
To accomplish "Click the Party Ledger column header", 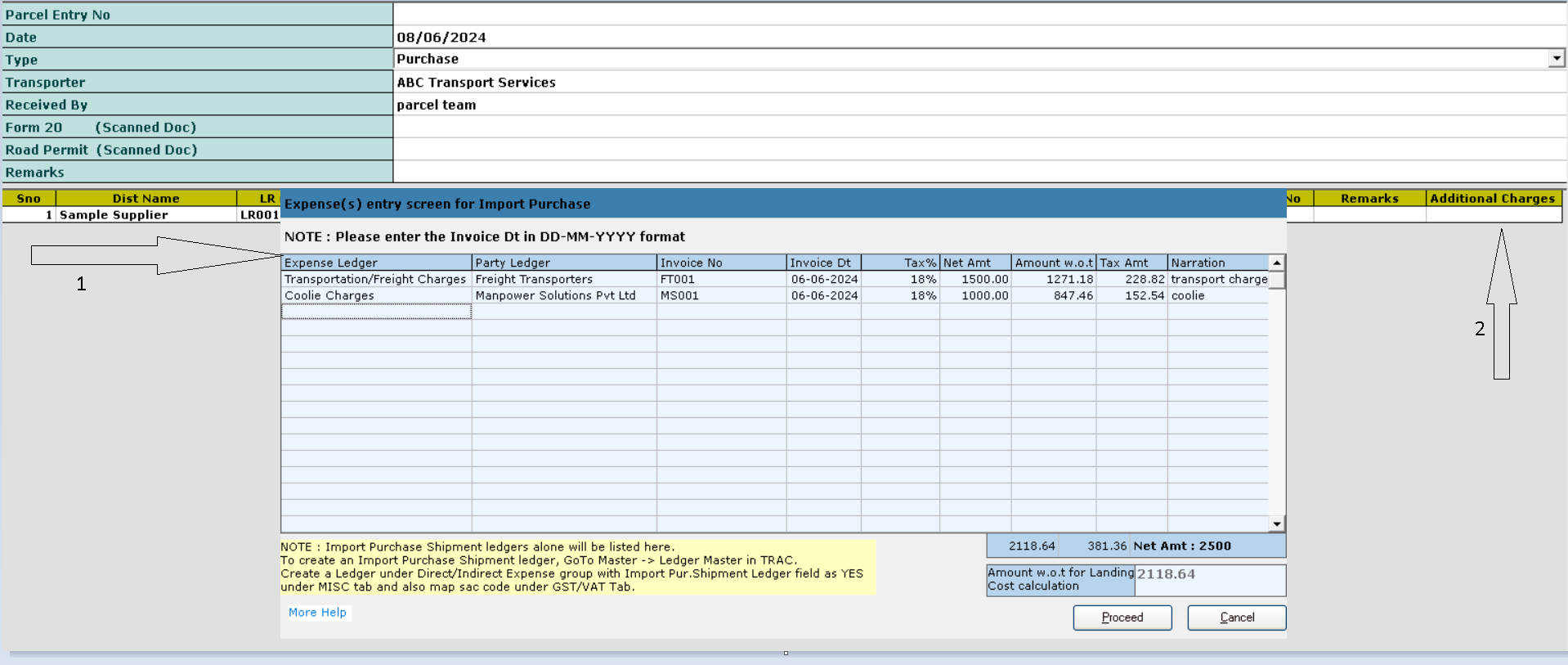I will click(x=564, y=263).
